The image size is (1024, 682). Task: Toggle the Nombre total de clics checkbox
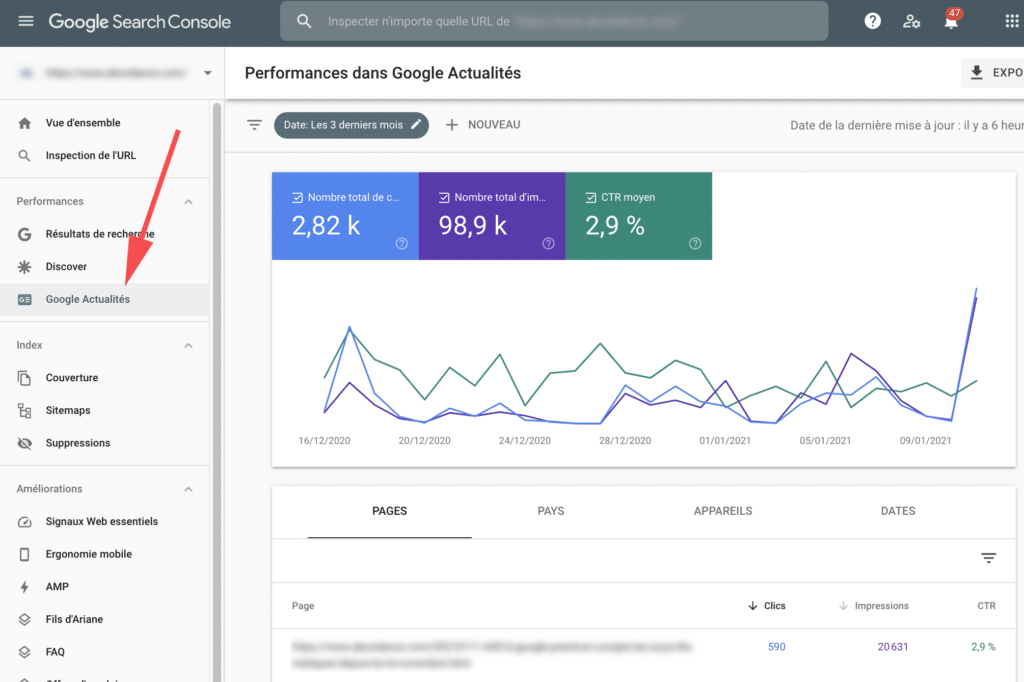297,198
